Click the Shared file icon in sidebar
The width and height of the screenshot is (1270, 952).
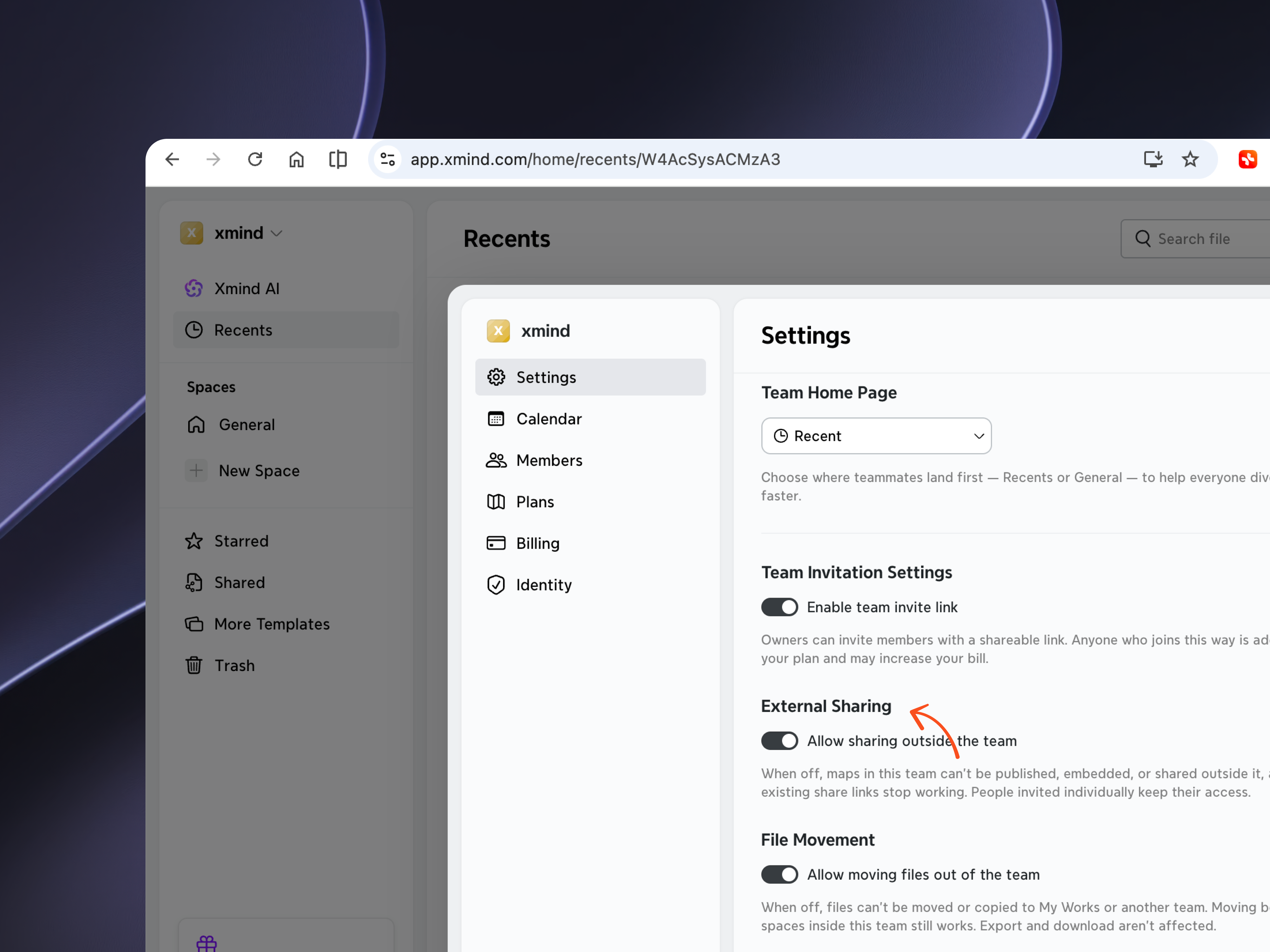pos(194,582)
